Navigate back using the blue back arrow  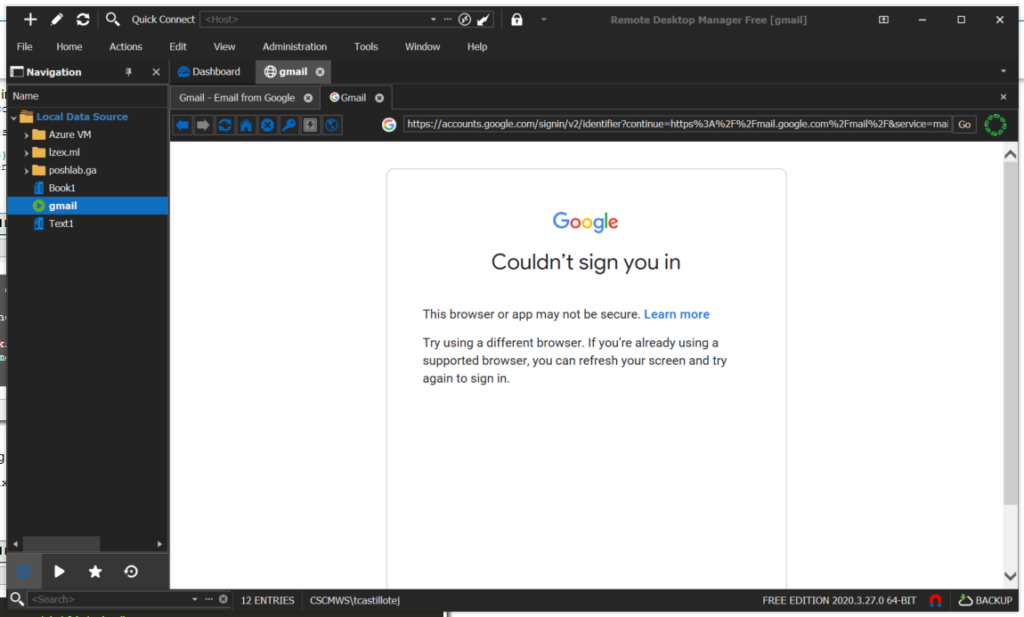(182, 124)
